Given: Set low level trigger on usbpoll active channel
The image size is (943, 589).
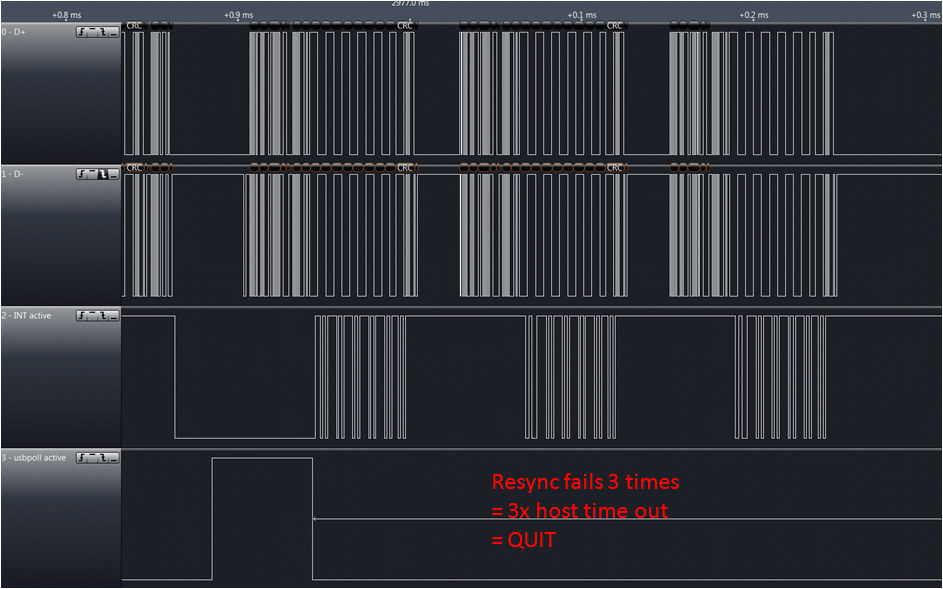Looking at the screenshot, I should 113,458.
